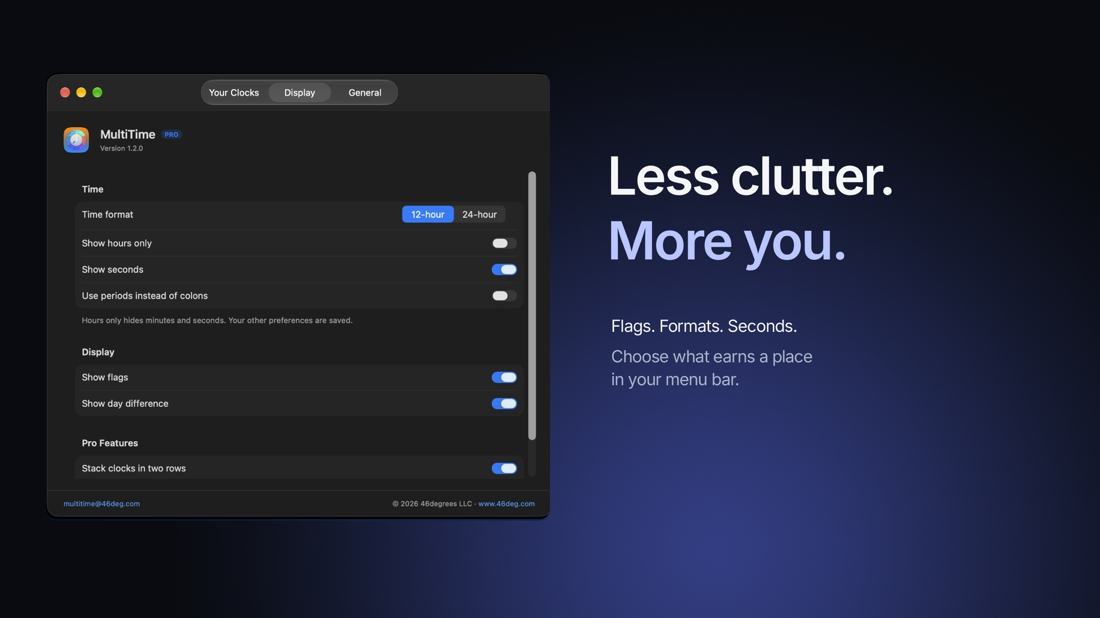This screenshot has width=1100, height=618.
Task: Click the Less clutter. headline
Action: (750, 176)
